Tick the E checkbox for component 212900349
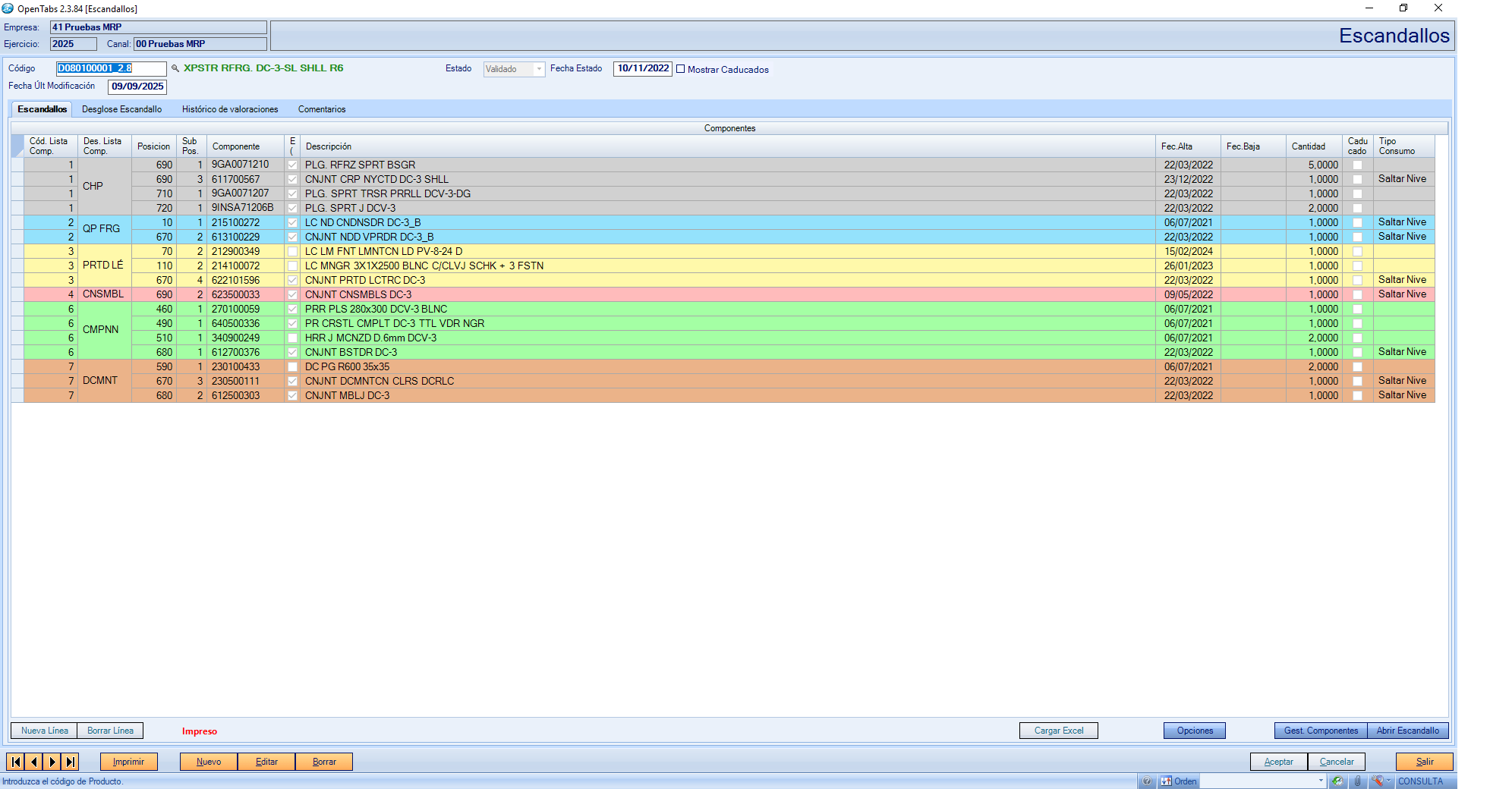Screen dimensions: 1512x789 click(292, 251)
